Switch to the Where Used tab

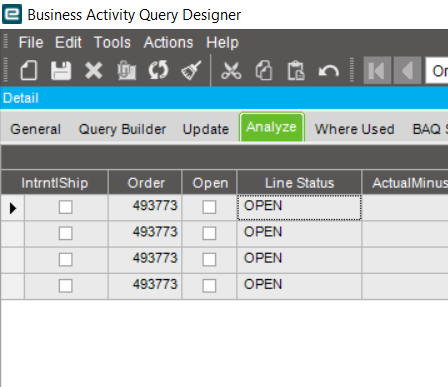click(355, 129)
